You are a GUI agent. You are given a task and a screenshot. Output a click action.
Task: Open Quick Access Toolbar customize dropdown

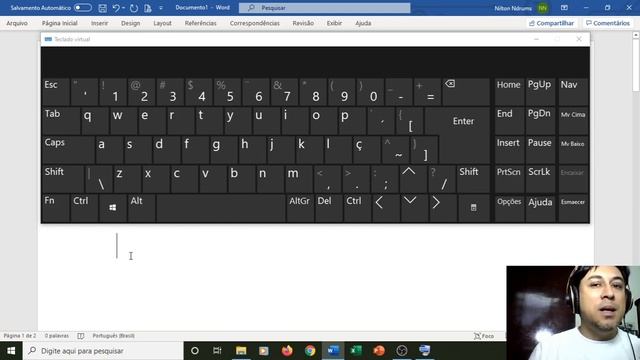[161, 8]
